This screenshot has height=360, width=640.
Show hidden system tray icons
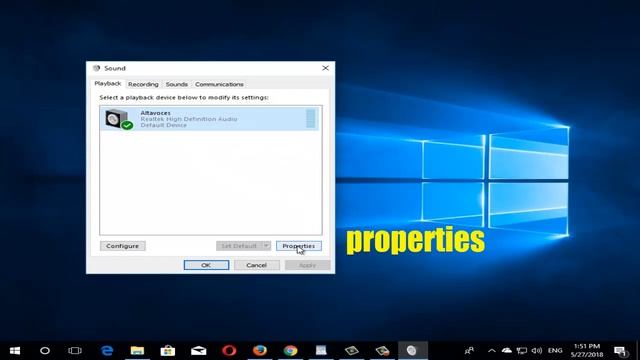coord(492,351)
